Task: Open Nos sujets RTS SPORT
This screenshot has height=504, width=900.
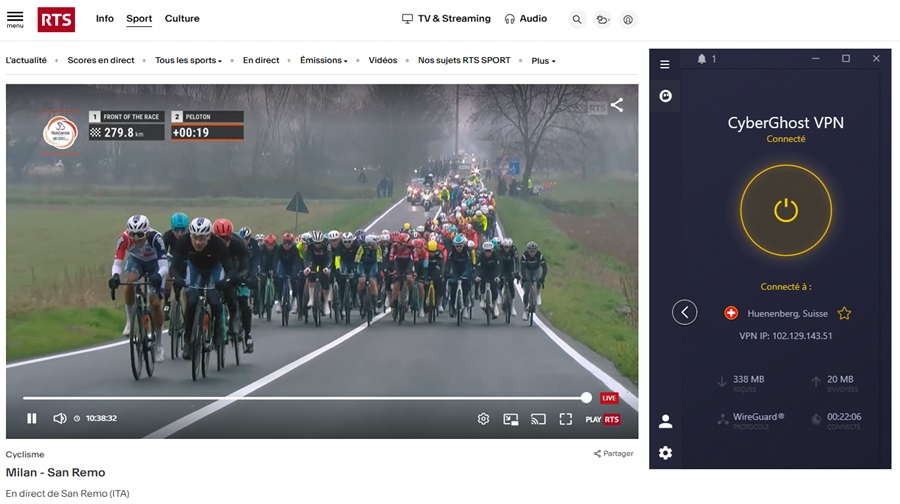Action: (x=464, y=60)
